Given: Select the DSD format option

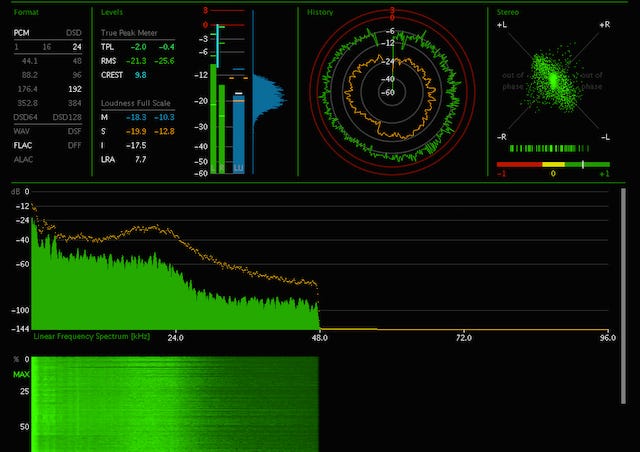Looking at the screenshot, I should click(74, 33).
